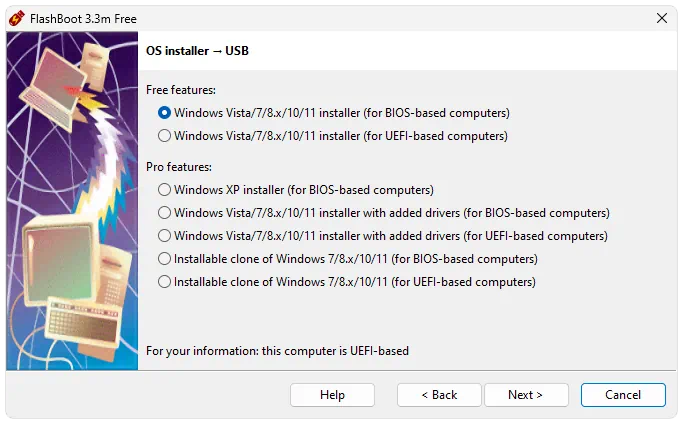Choose installable clone of Windows for UEFI-based computers
This screenshot has height=426, width=684.
[x=347, y=282]
